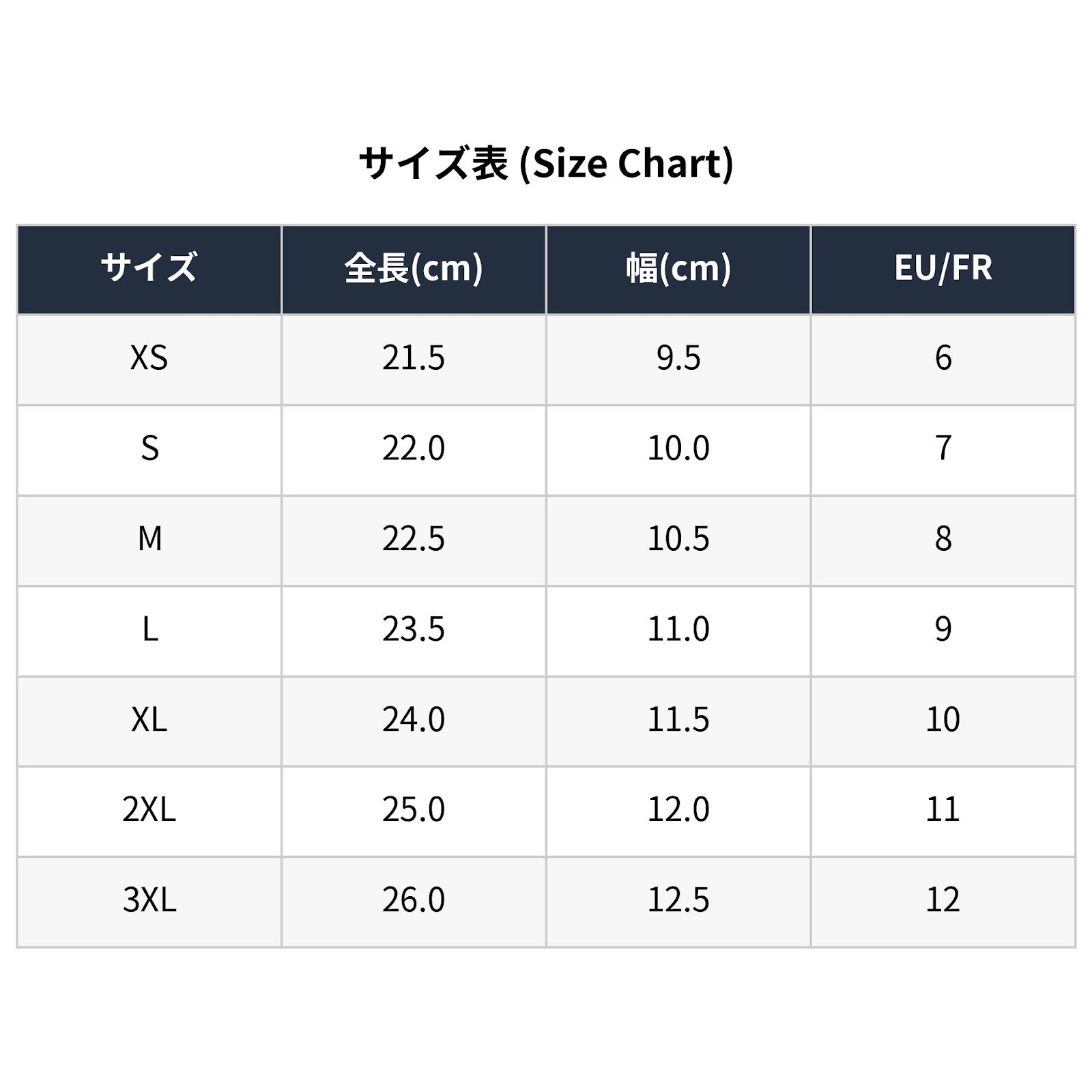The width and height of the screenshot is (1092, 1092).
Task: Click the 幅(cm) column header
Action: click(x=678, y=269)
